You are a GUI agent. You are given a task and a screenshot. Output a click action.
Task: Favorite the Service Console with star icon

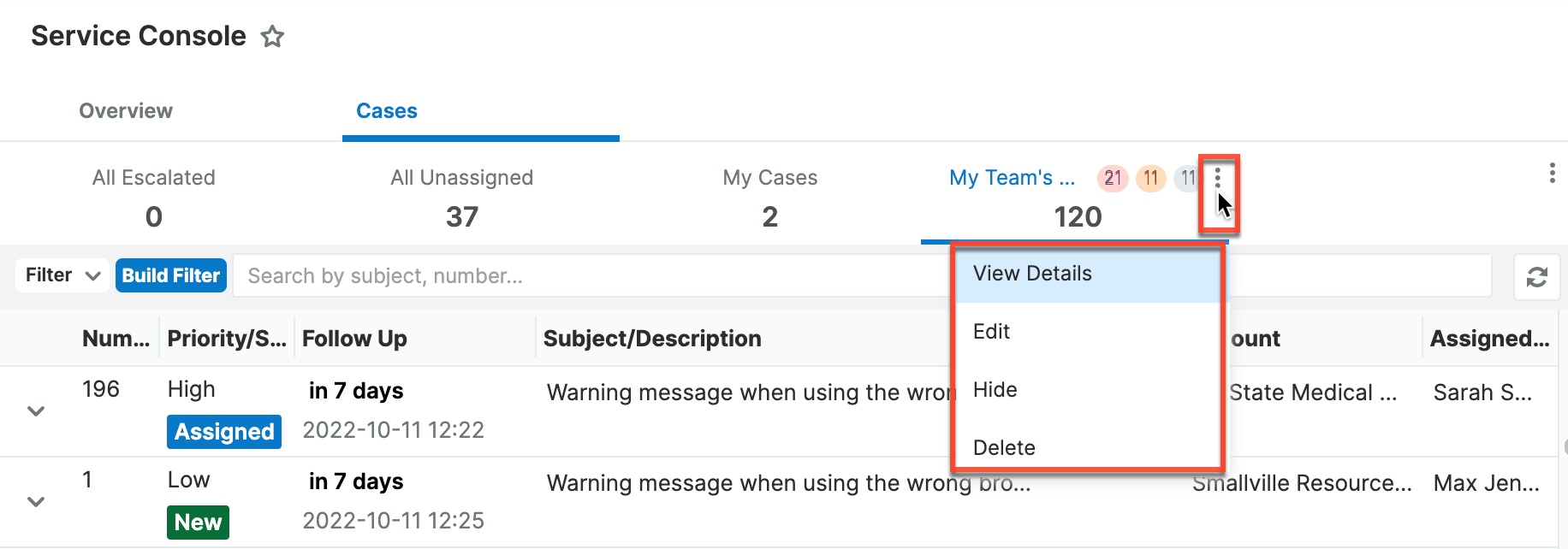[x=272, y=37]
